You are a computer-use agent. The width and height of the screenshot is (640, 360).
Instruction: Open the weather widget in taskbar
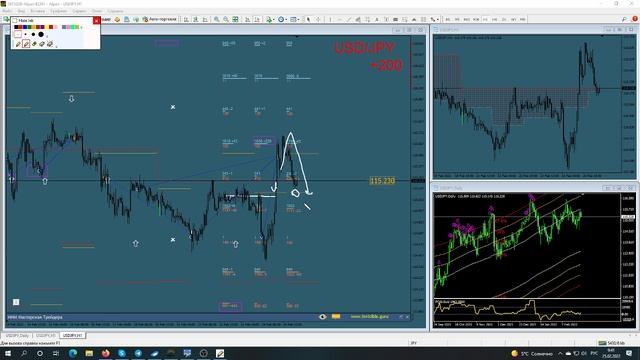click(533, 353)
